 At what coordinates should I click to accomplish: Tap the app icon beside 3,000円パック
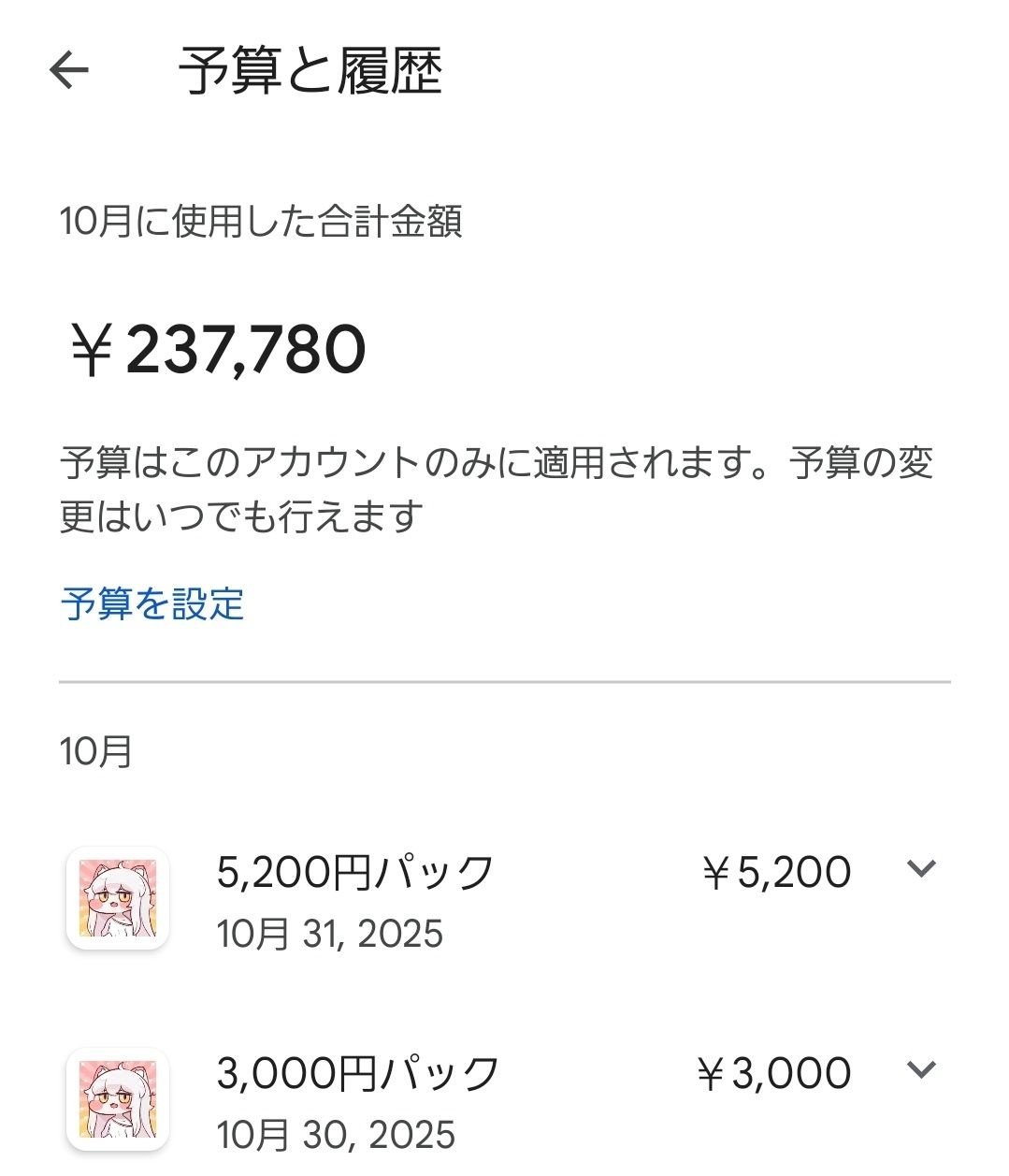[x=118, y=1099]
